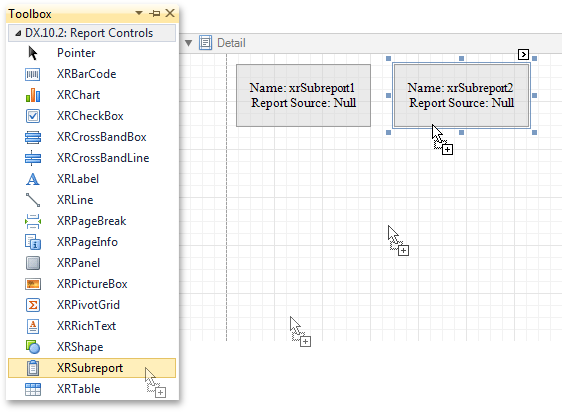
Task: Choose the XRChart control icon
Action: click(x=33, y=95)
